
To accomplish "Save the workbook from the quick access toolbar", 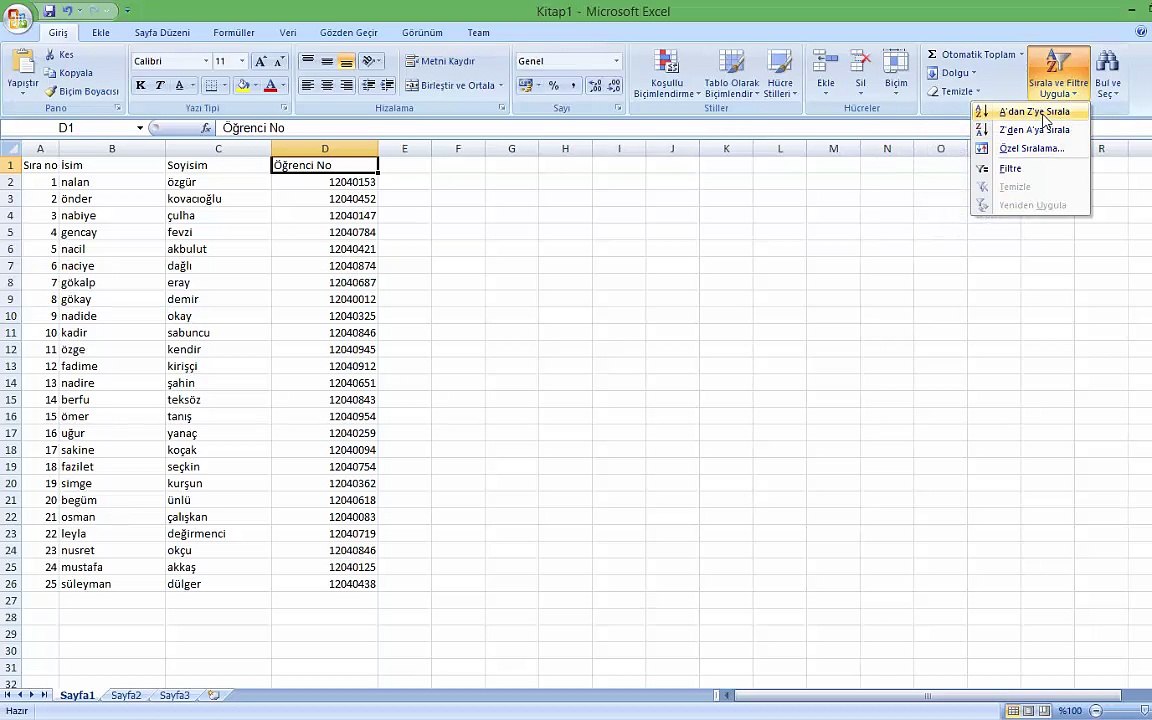I will 49,11.
